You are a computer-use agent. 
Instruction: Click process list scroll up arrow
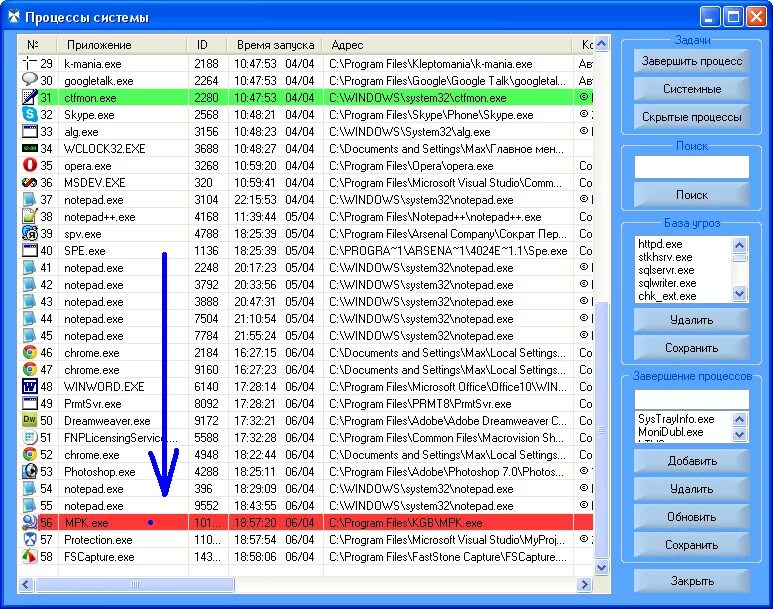tap(601, 44)
